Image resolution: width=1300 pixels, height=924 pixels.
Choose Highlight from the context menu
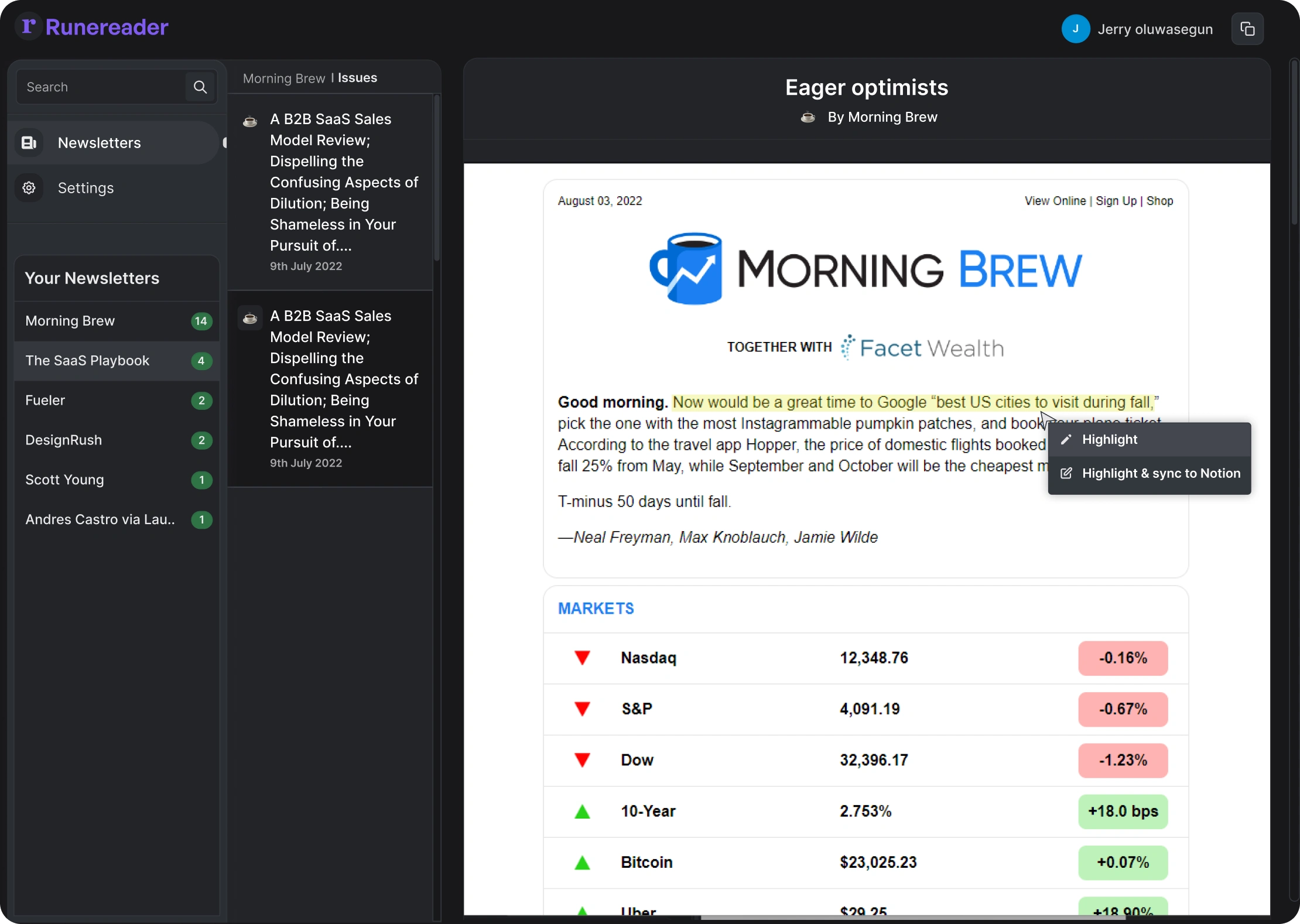[x=1149, y=440]
